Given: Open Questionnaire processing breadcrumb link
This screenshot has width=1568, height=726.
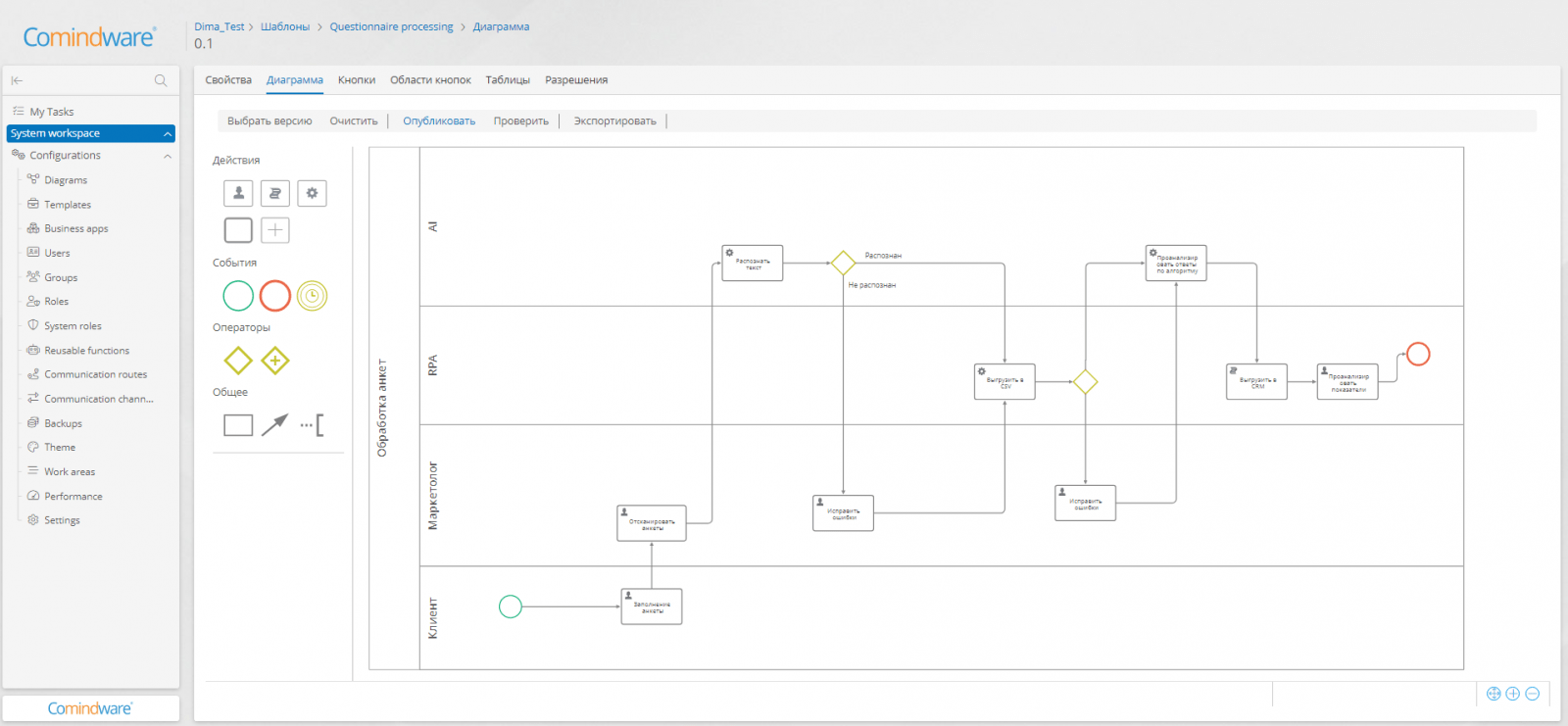Looking at the screenshot, I should point(391,27).
